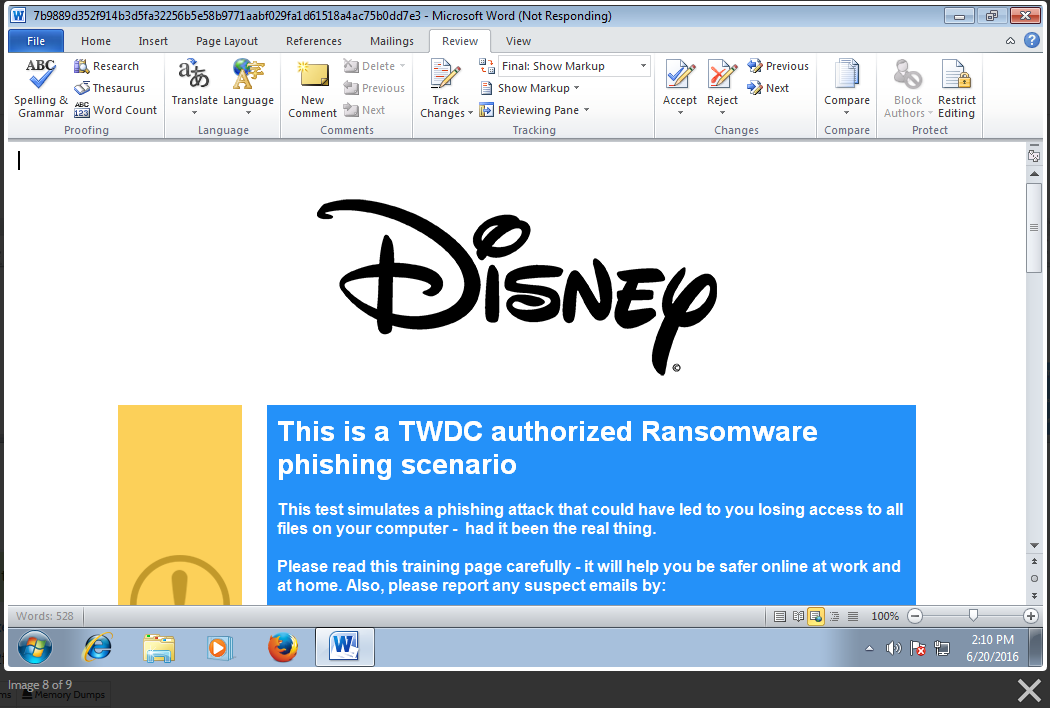The height and width of the screenshot is (708, 1050).
Task: Expand the Show Markup menu
Action: 529,88
